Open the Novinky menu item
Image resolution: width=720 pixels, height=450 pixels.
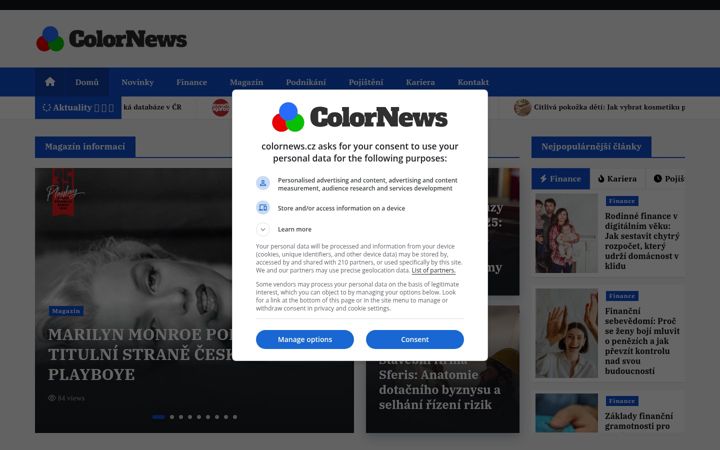[x=137, y=82]
